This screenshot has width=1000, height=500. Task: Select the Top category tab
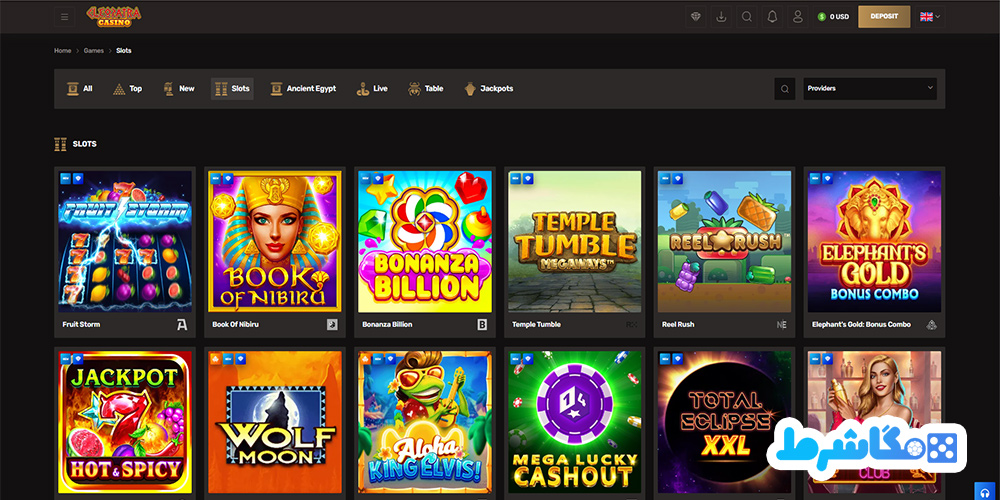[x=128, y=89]
